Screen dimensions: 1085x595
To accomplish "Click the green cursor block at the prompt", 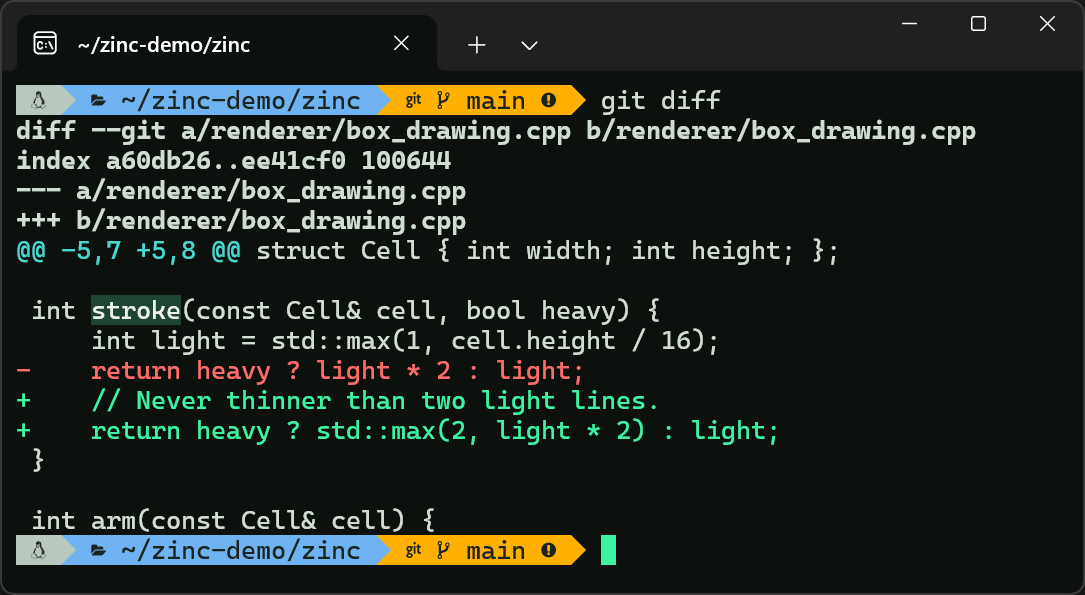I will [608, 550].
